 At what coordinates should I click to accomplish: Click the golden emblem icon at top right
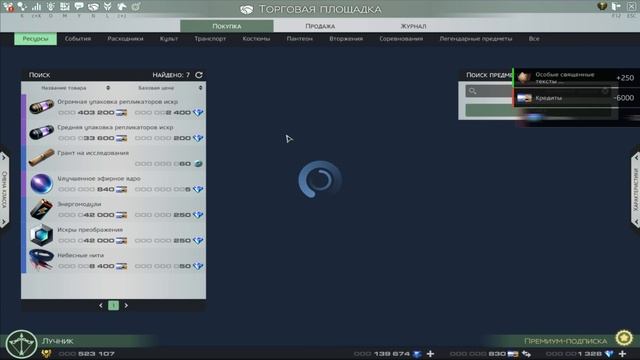tap(602, 6)
